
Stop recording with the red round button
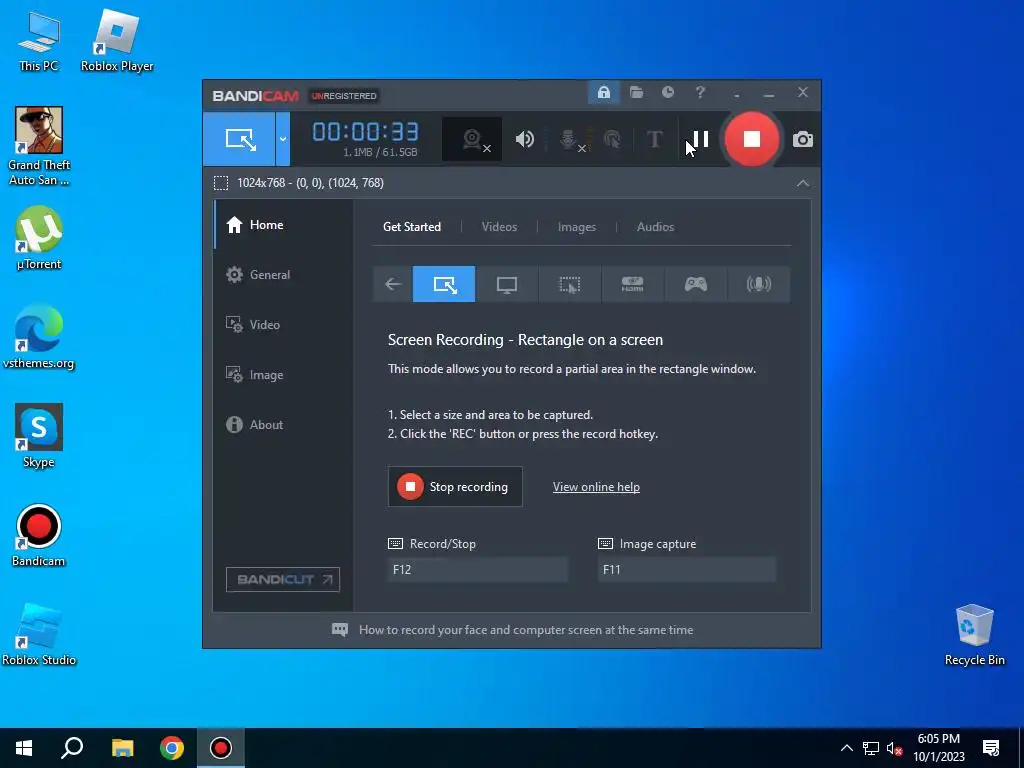click(x=752, y=138)
